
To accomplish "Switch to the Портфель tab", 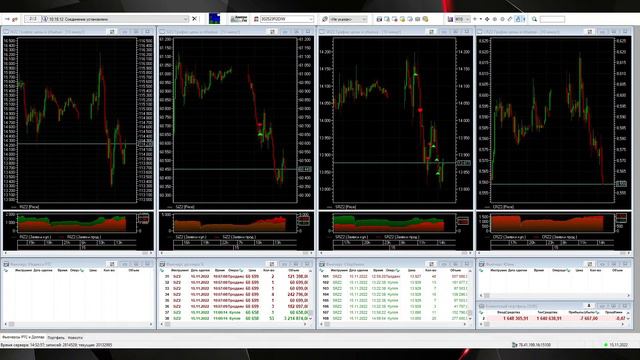I will [x=56, y=338].
